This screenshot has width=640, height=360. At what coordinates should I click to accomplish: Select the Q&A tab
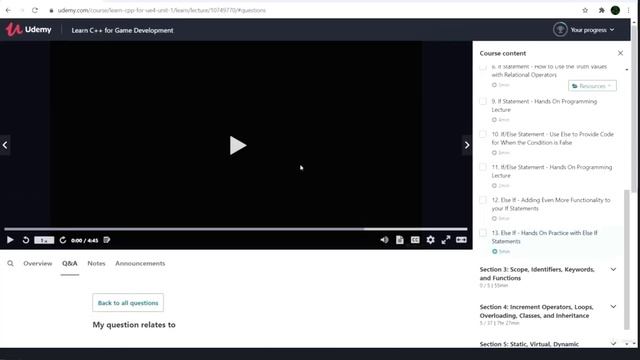[70, 264]
